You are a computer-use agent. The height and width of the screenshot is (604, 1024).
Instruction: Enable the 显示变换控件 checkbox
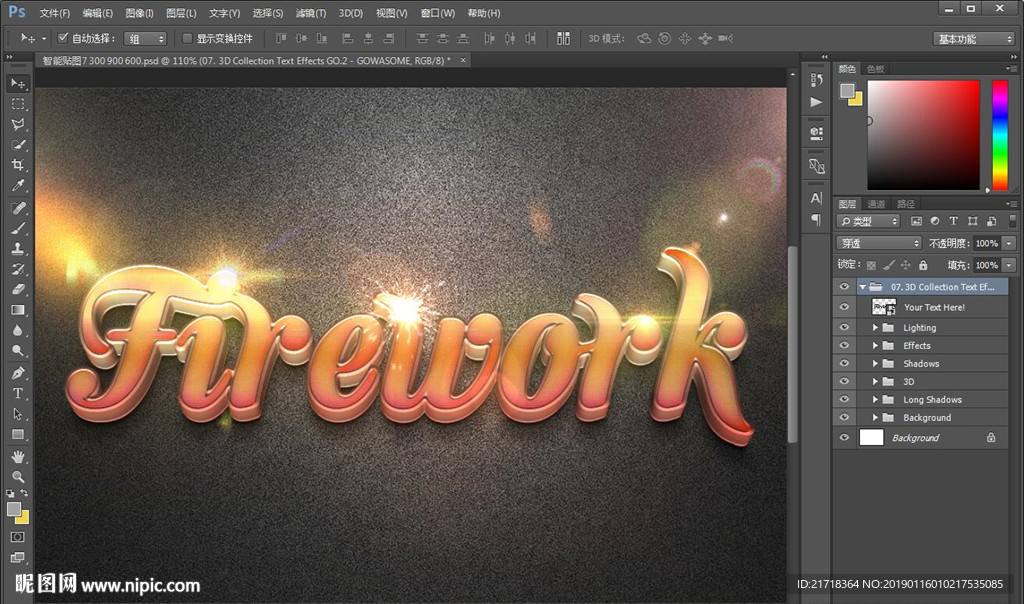pos(186,38)
